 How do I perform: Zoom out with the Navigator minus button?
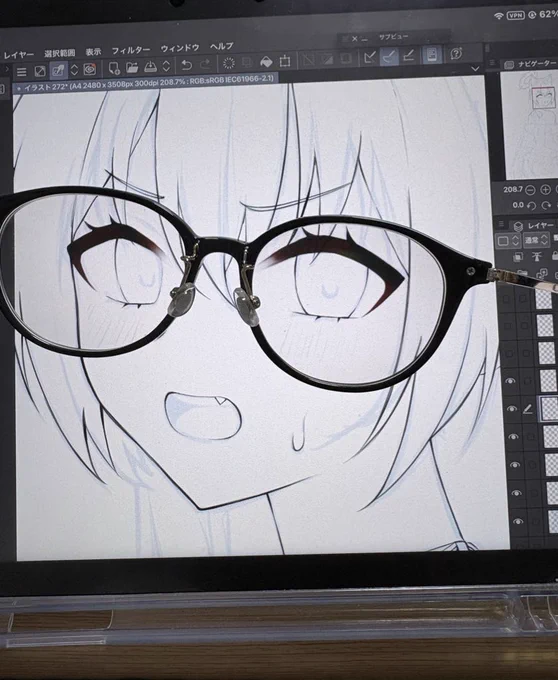(530, 190)
